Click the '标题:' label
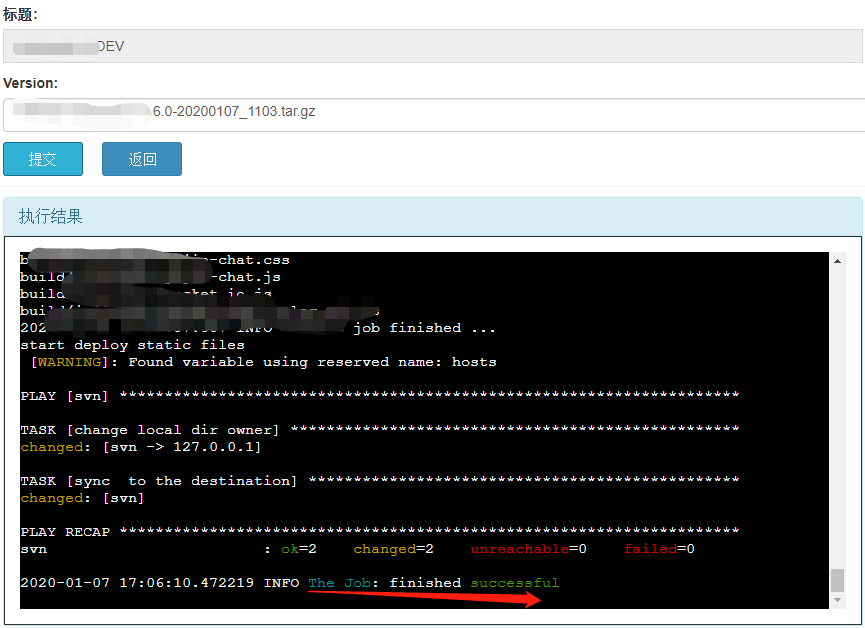The height and width of the screenshot is (628, 865). point(20,14)
